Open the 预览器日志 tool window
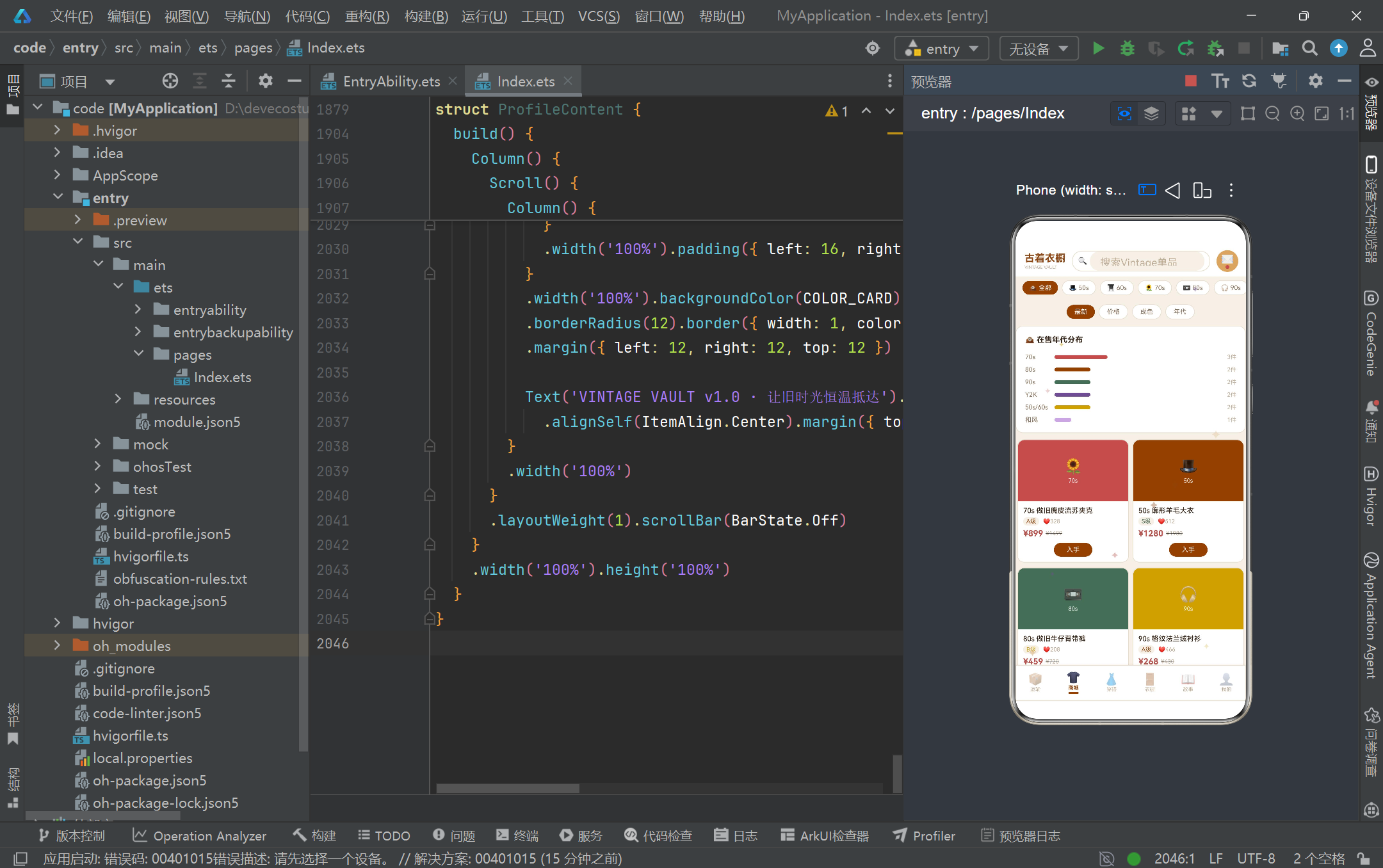1383x868 pixels. pos(1021,835)
